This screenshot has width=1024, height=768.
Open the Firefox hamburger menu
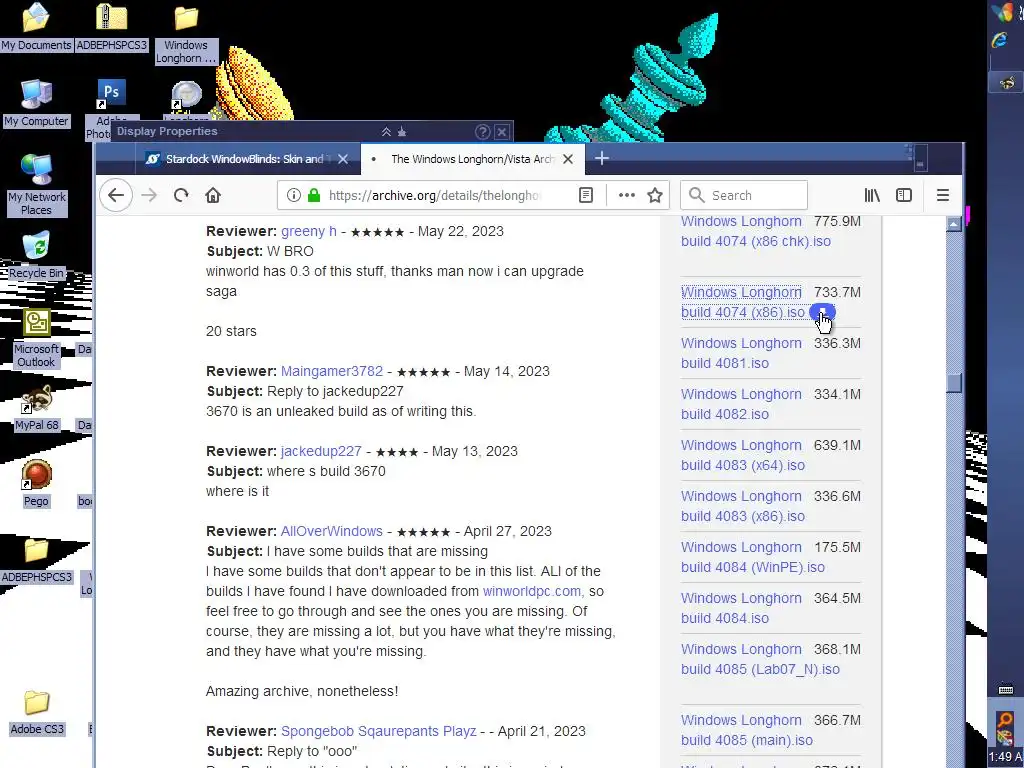coord(942,195)
